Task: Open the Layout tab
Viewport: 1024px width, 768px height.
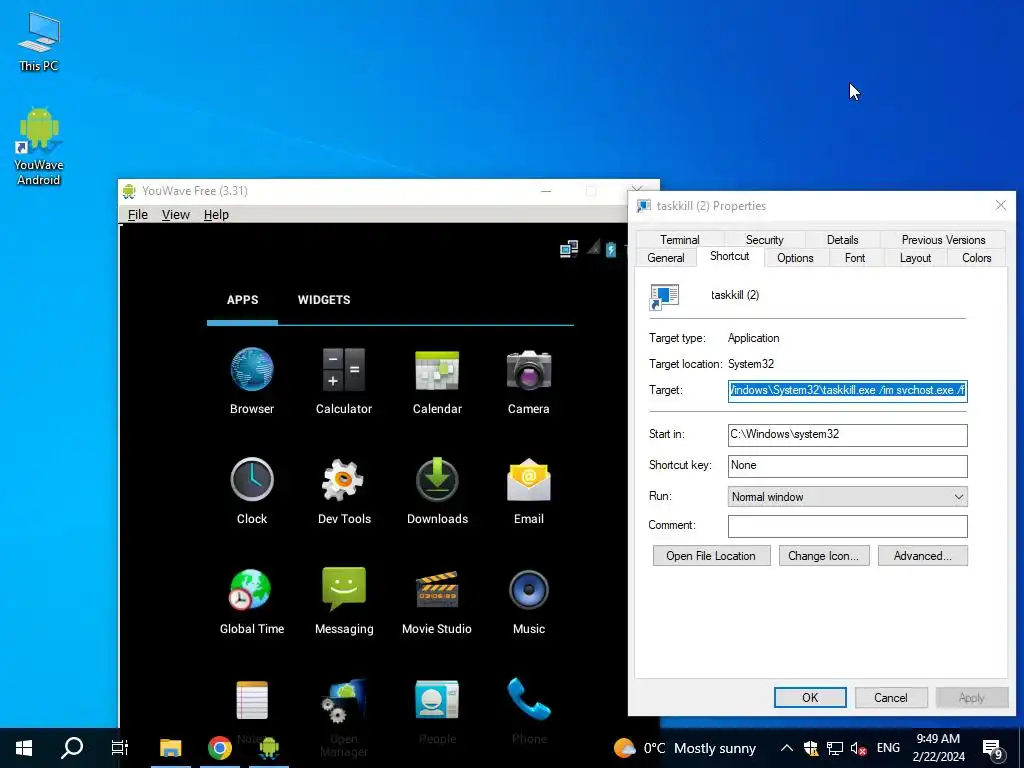Action: click(x=915, y=258)
